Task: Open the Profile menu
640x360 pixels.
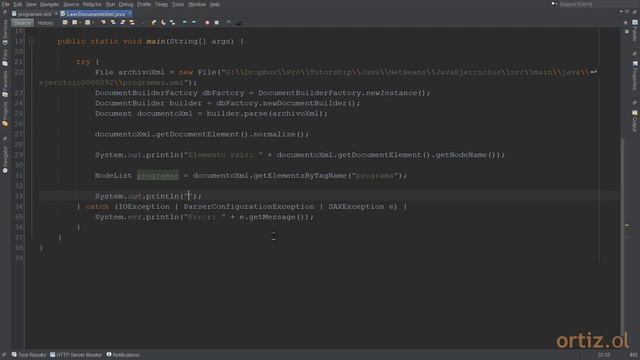Action: (x=144, y=4)
